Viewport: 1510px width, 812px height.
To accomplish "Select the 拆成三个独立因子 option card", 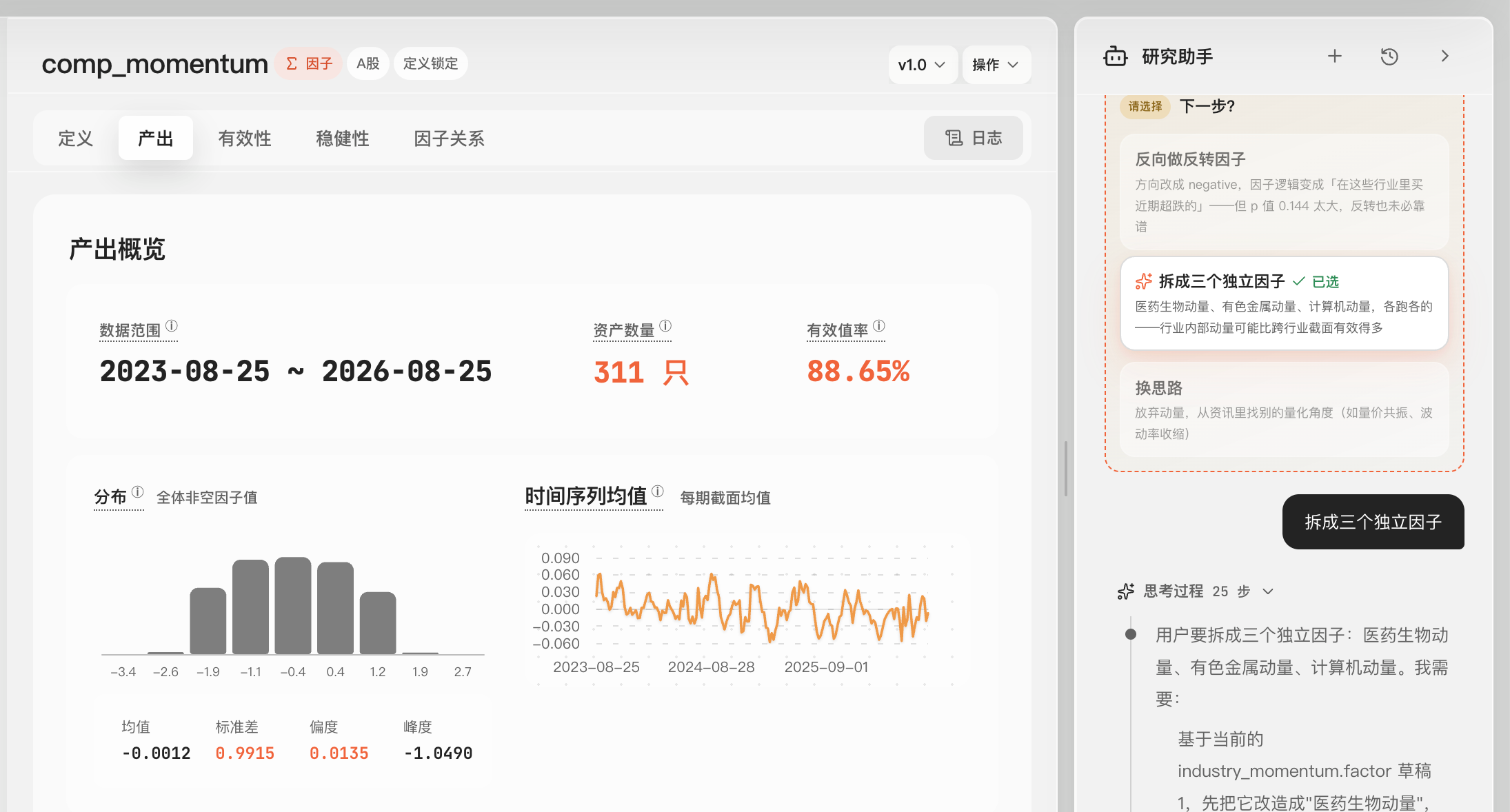I will tap(1284, 303).
